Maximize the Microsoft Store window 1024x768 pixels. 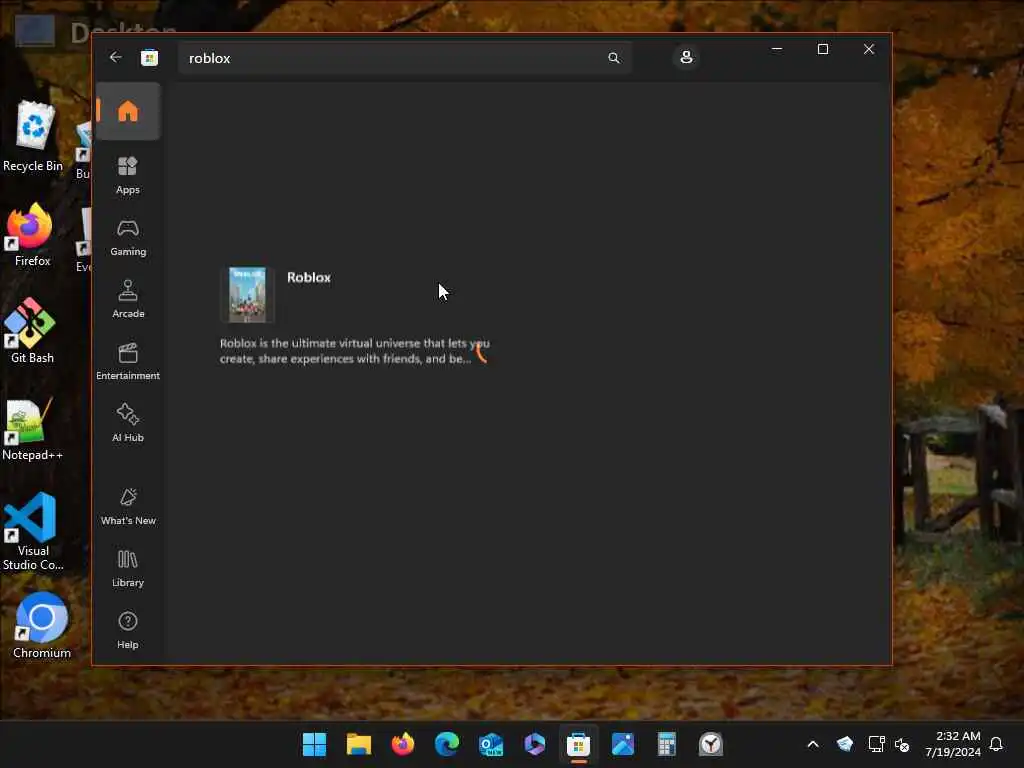coord(823,49)
